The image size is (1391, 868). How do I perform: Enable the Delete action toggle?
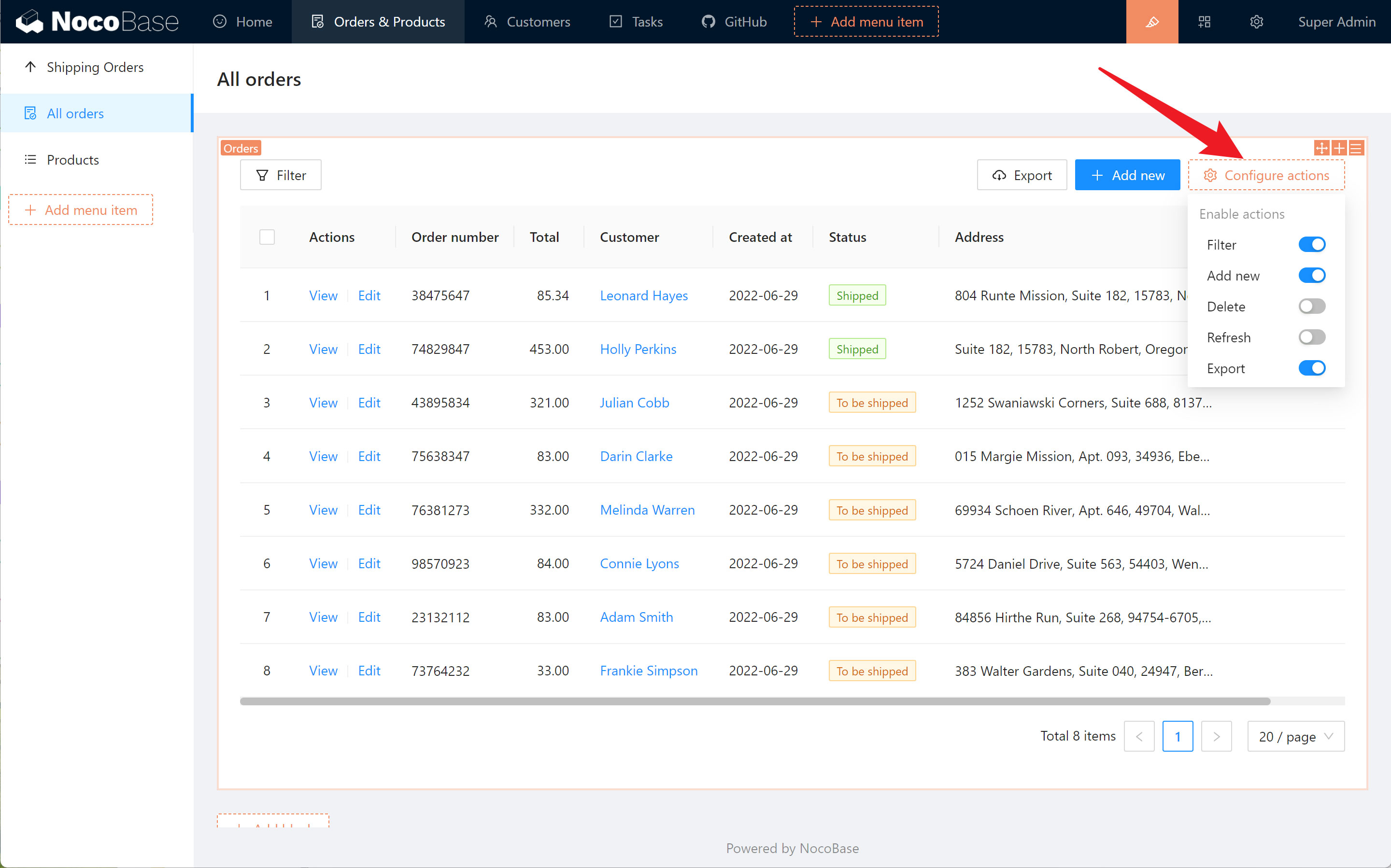point(1311,306)
